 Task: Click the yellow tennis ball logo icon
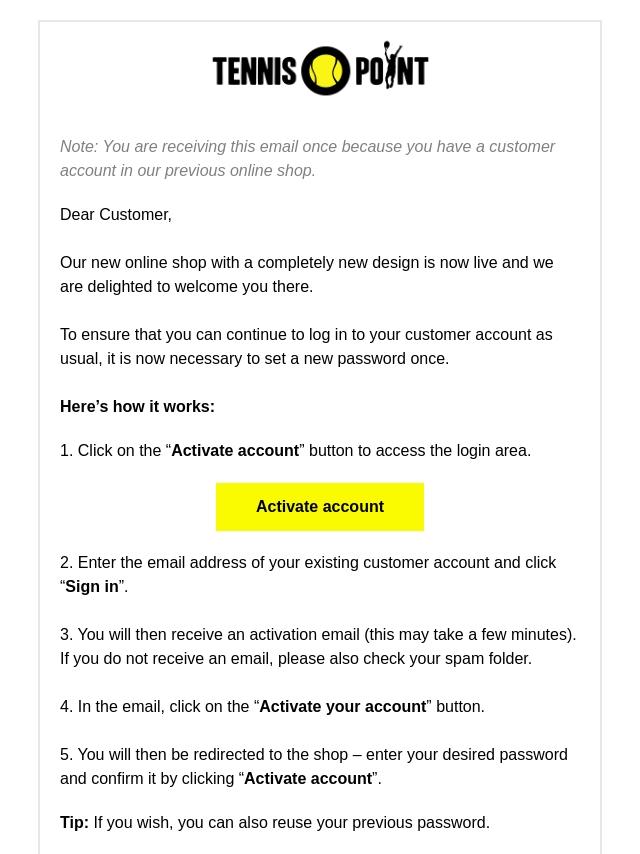coord(325,71)
